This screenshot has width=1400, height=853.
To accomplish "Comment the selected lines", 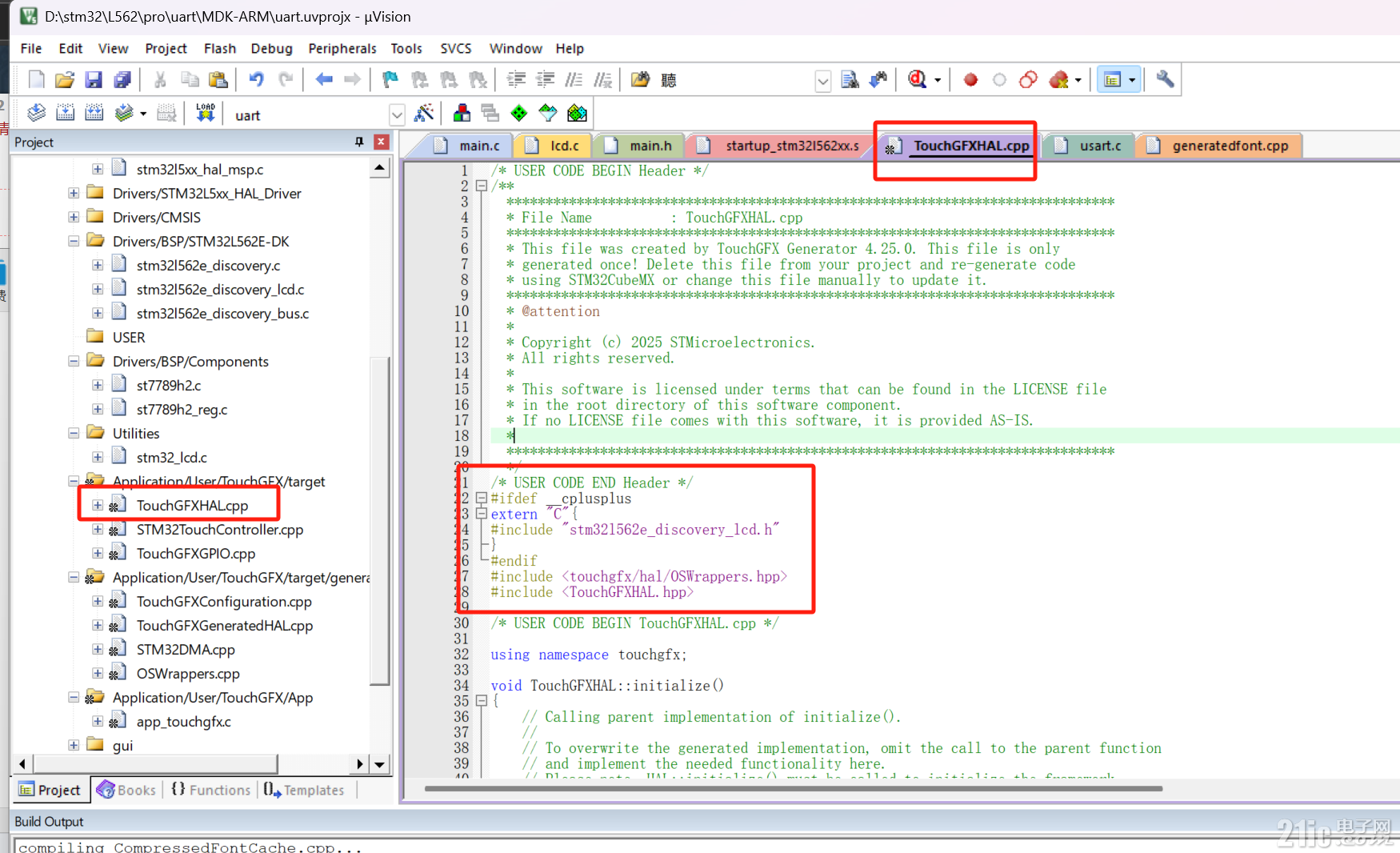I will tap(574, 79).
